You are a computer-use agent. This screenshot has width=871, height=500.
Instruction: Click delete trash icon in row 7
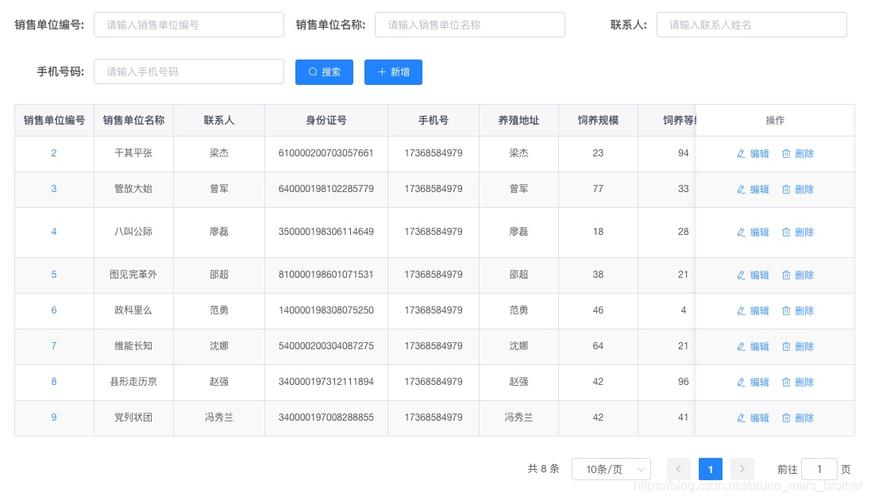786,347
